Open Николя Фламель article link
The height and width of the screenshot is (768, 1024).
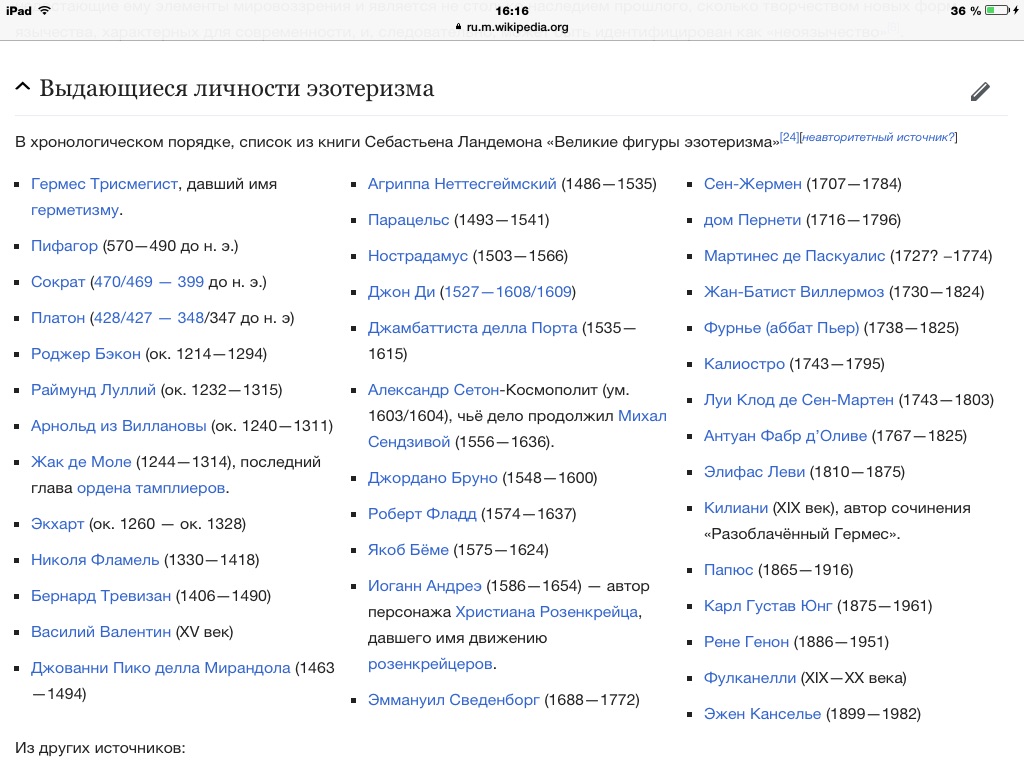coord(95,560)
